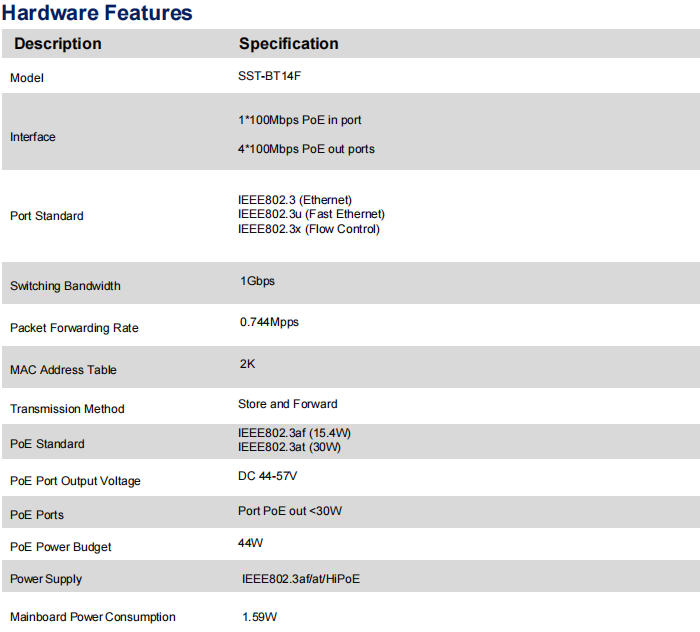700x632 pixels.
Task: Click the Description column header
Action: pos(57,44)
